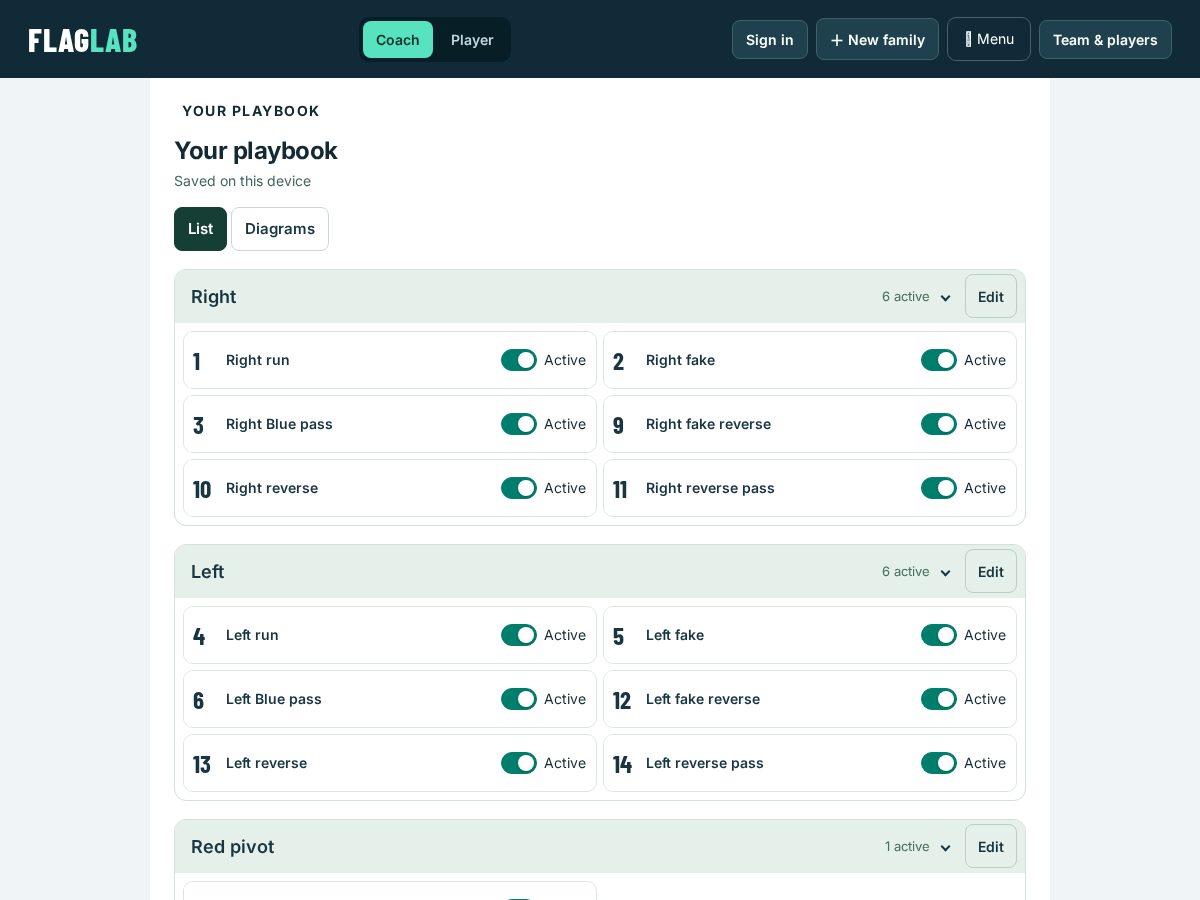Select the Diagrams view tab
The image size is (1200, 900).
[280, 229]
